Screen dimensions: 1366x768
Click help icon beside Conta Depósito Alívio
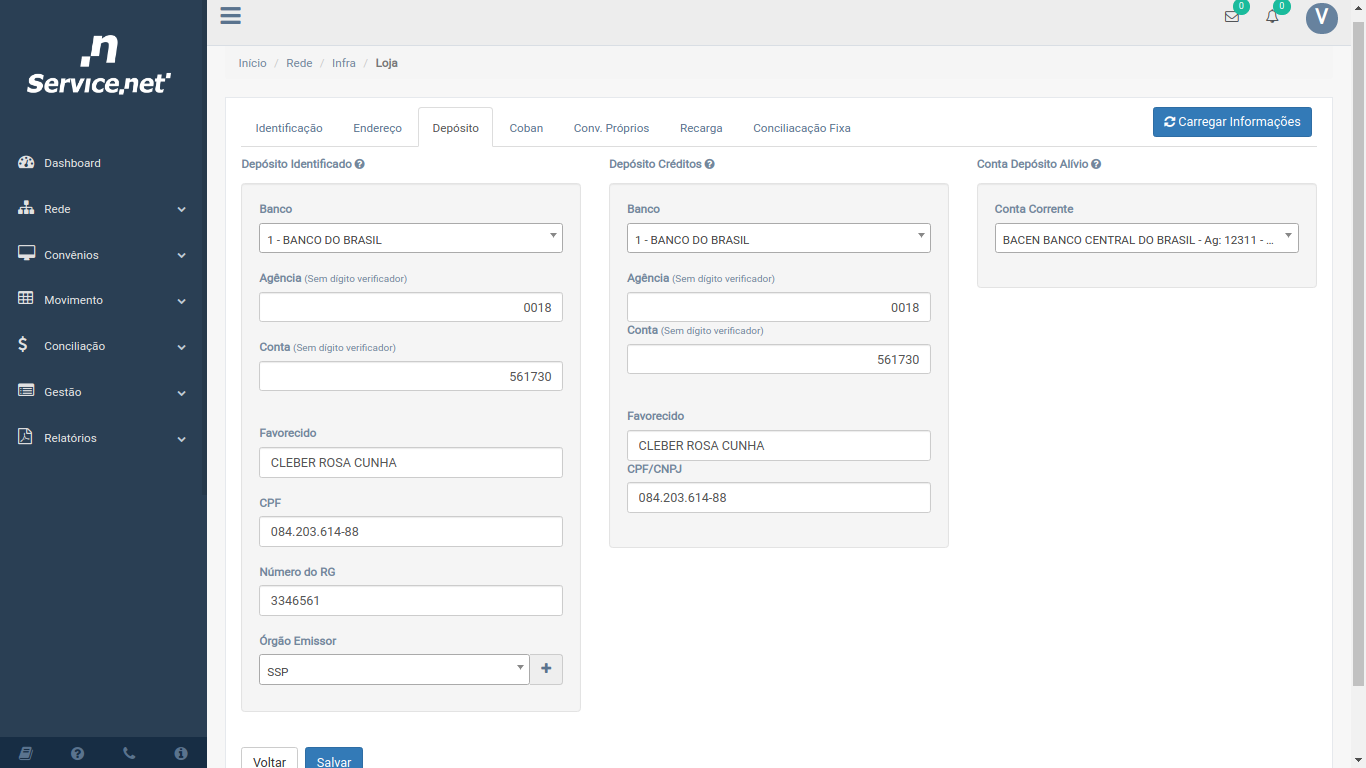pos(1096,164)
